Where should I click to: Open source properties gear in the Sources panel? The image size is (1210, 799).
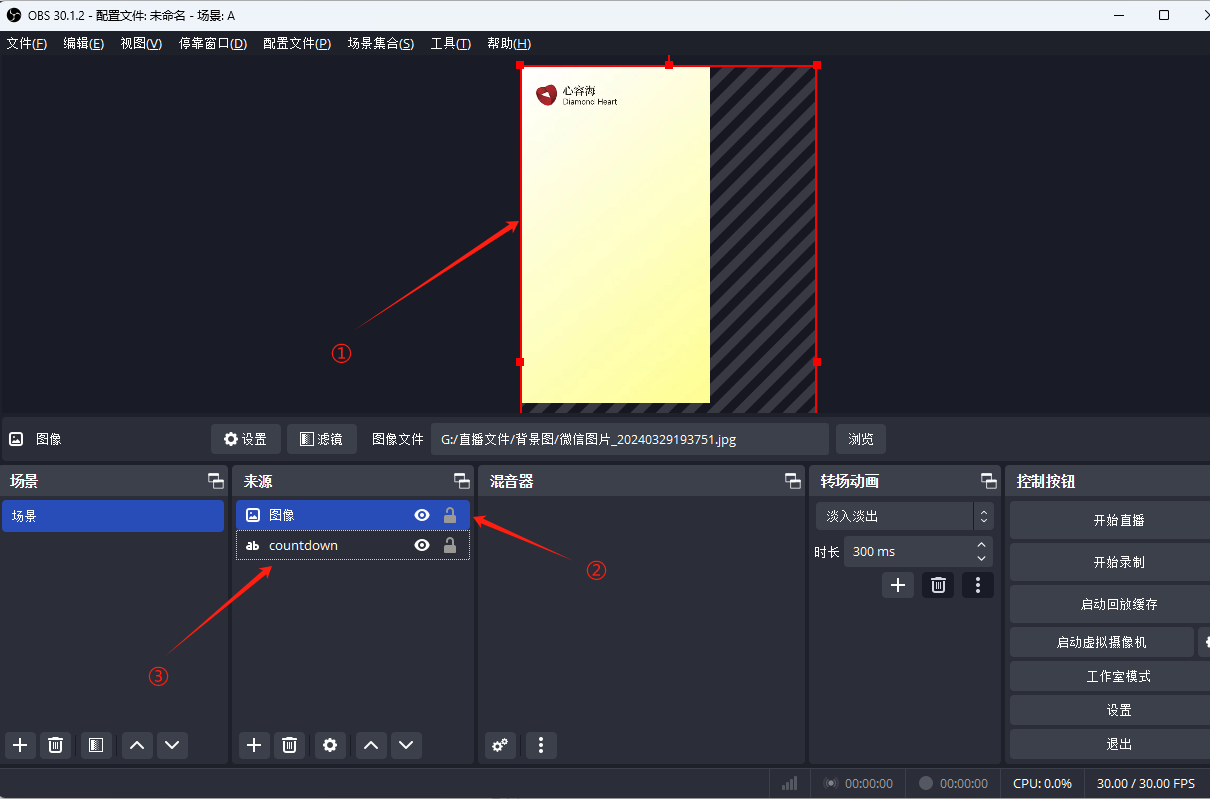coord(330,745)
